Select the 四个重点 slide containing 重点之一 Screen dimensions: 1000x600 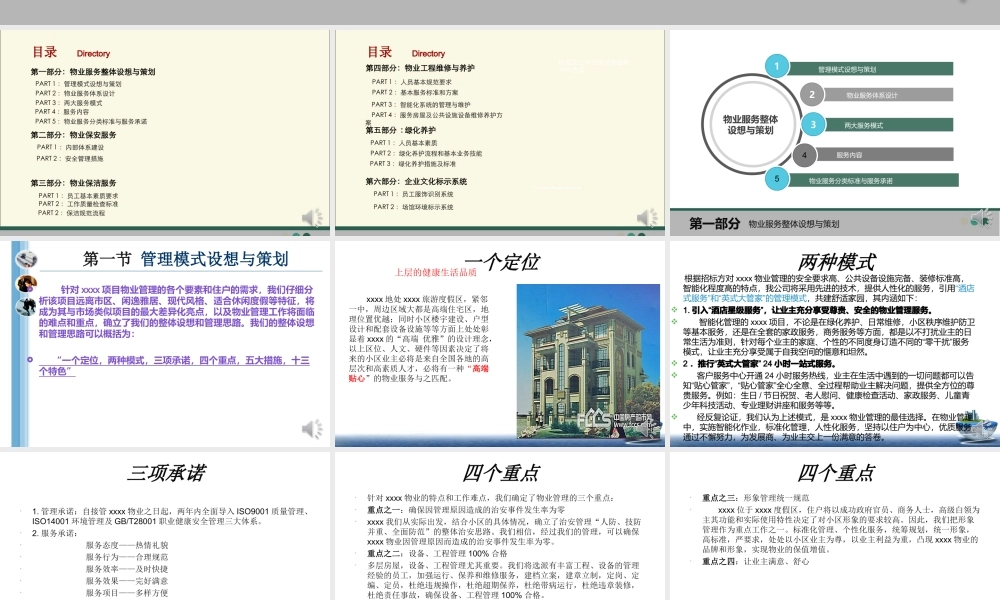pos(499,526)
